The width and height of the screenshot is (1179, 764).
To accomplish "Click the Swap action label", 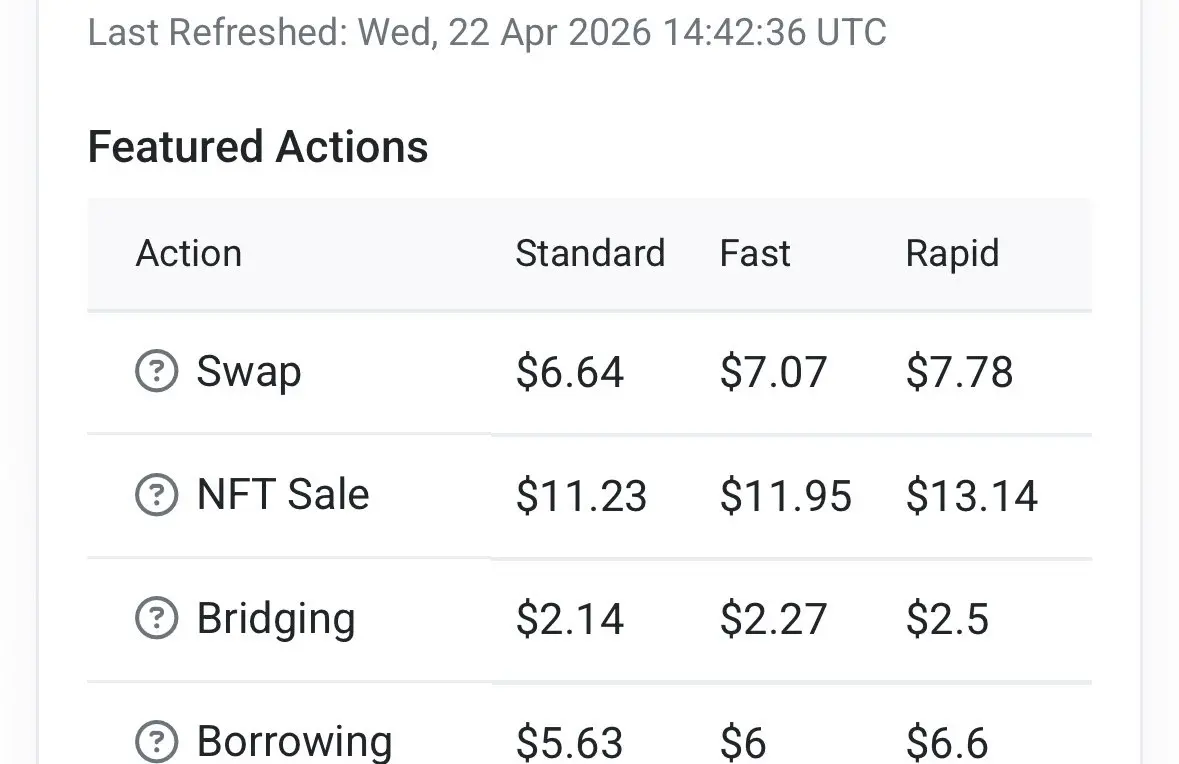I will pos(249,372).
